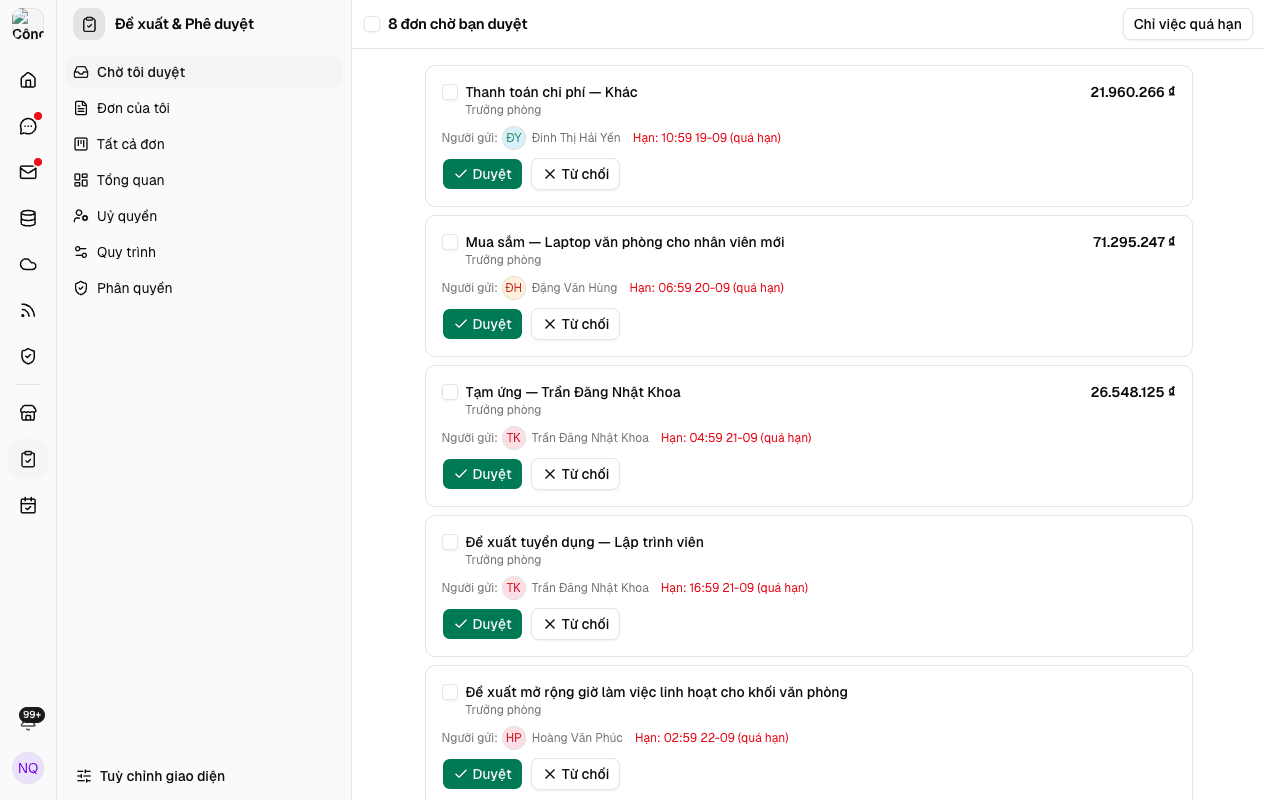Image resolution: width=1280 pixels, height=800 pixels.
Task: Check the Mua sắm Laptop request box
Action: coord(450,242)
